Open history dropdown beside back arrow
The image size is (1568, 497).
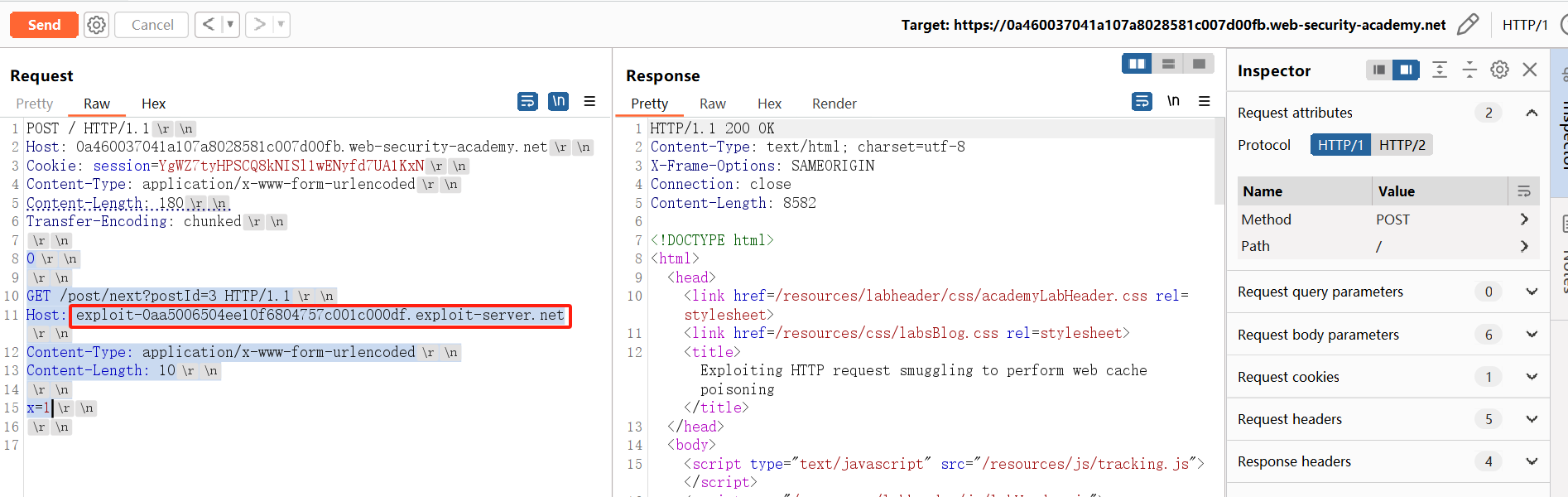click(x=230, y=25)
